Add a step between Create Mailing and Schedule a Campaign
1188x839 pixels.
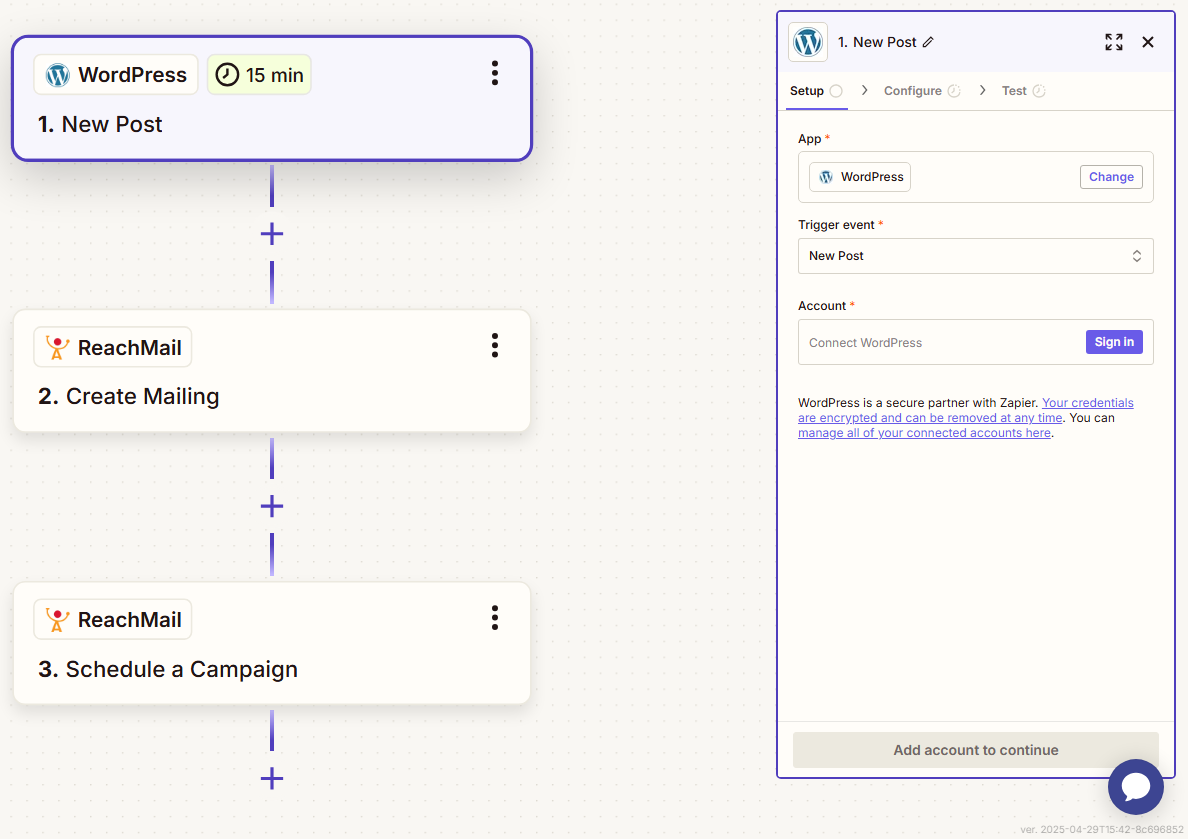coord(272,506)
